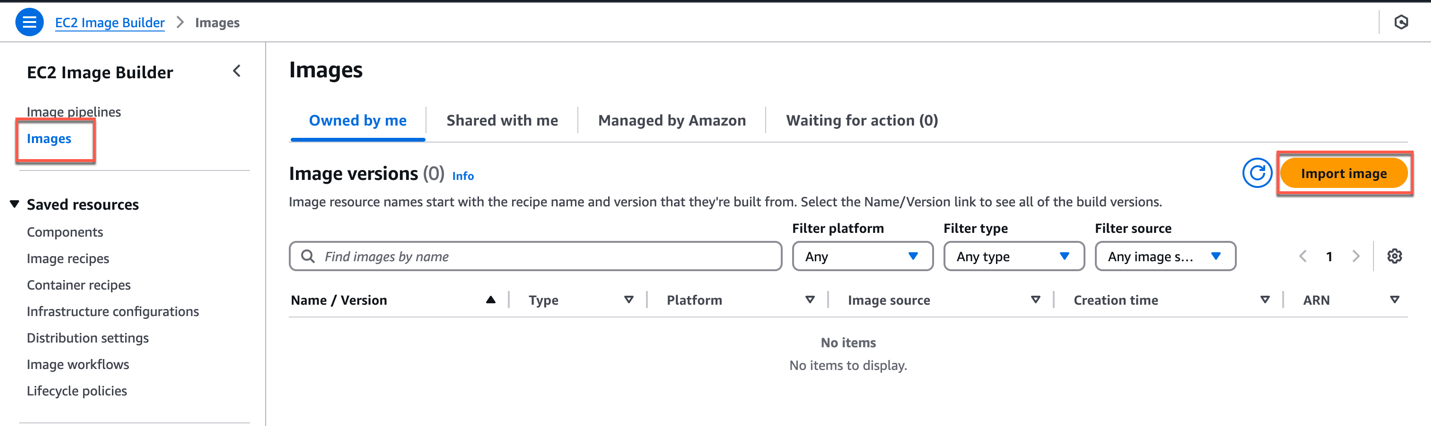Click the Creation time column header

[1116, 300]
